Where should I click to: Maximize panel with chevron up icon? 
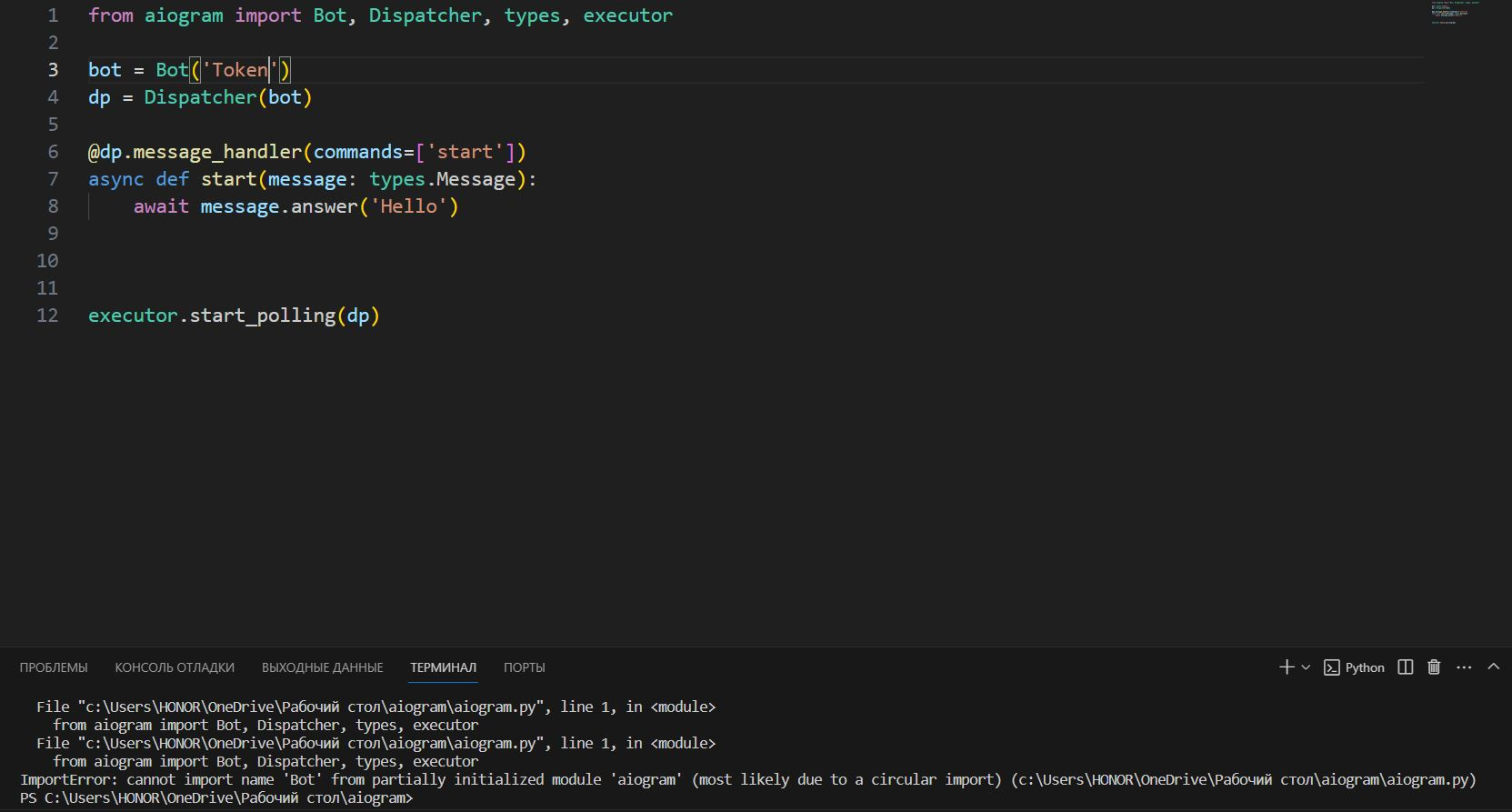coord(1493,667)
